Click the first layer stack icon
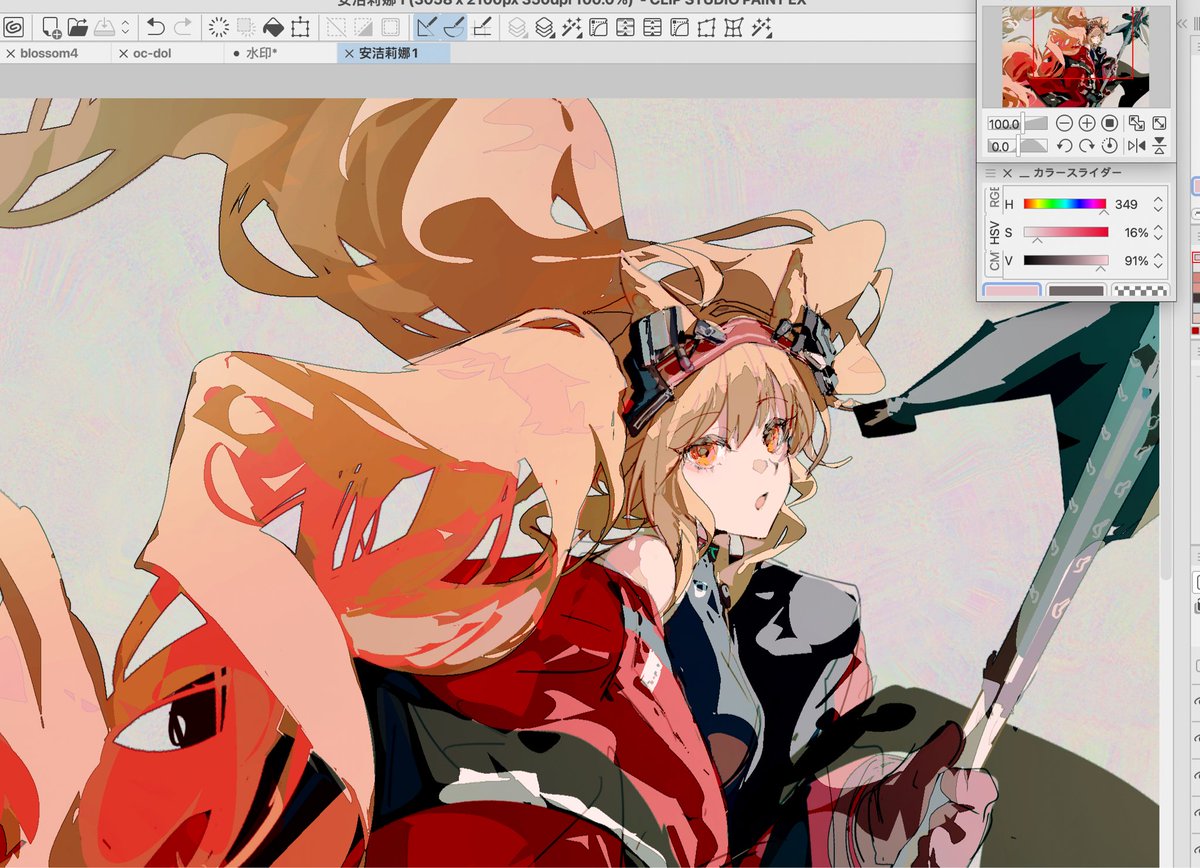 coord(518,27)
